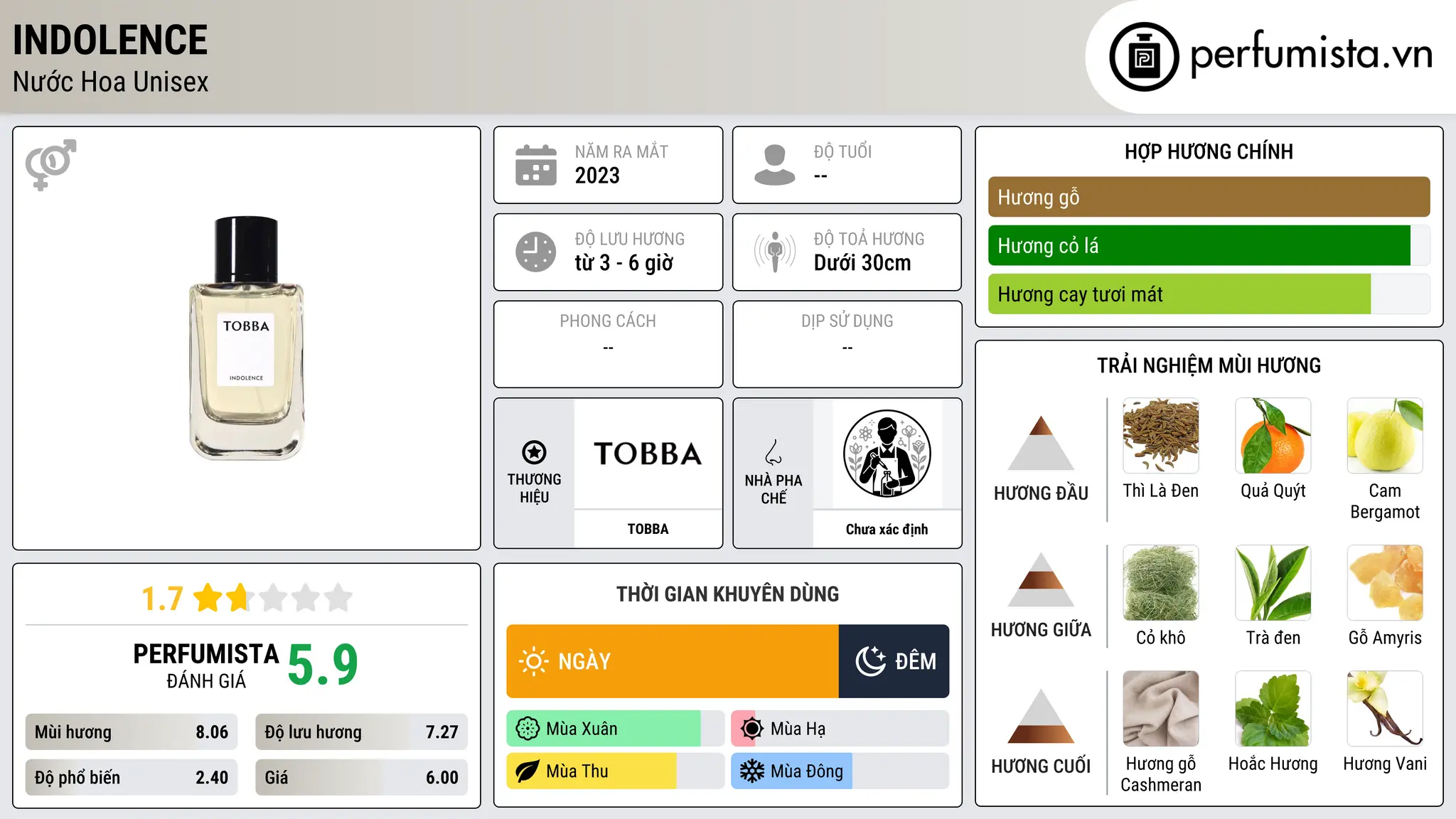Click the star badge icon above Thương hiệu
The height and width of the screenshot is (819, 1456).
[534, 452]
